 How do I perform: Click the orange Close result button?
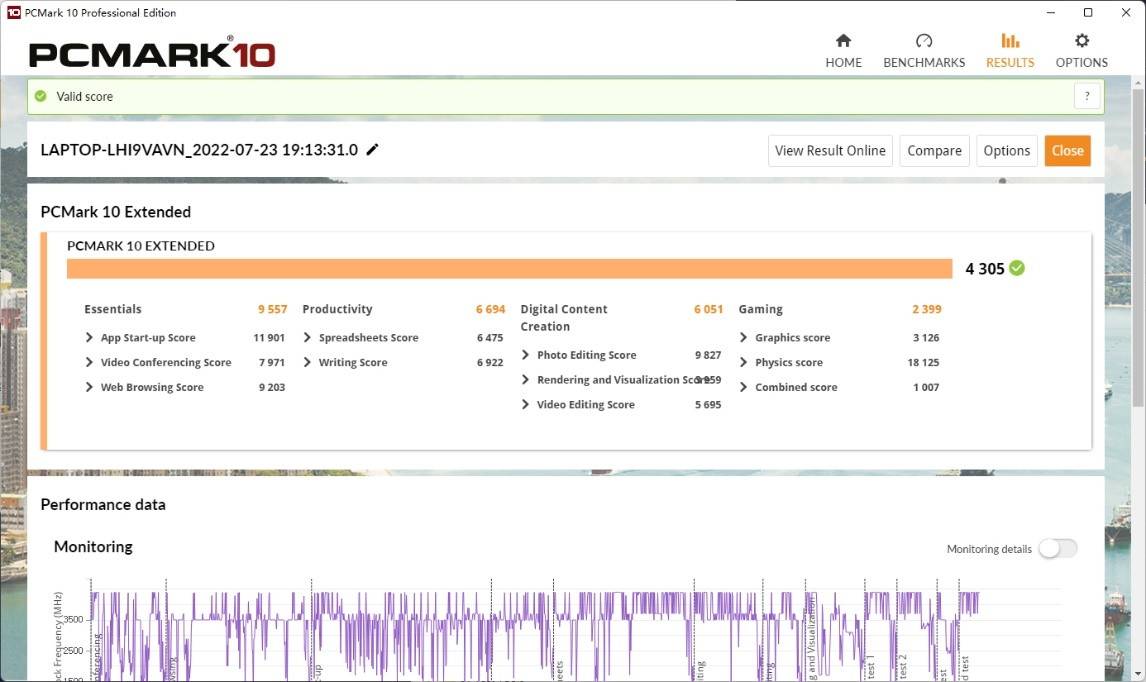(x=1067, y=151)
